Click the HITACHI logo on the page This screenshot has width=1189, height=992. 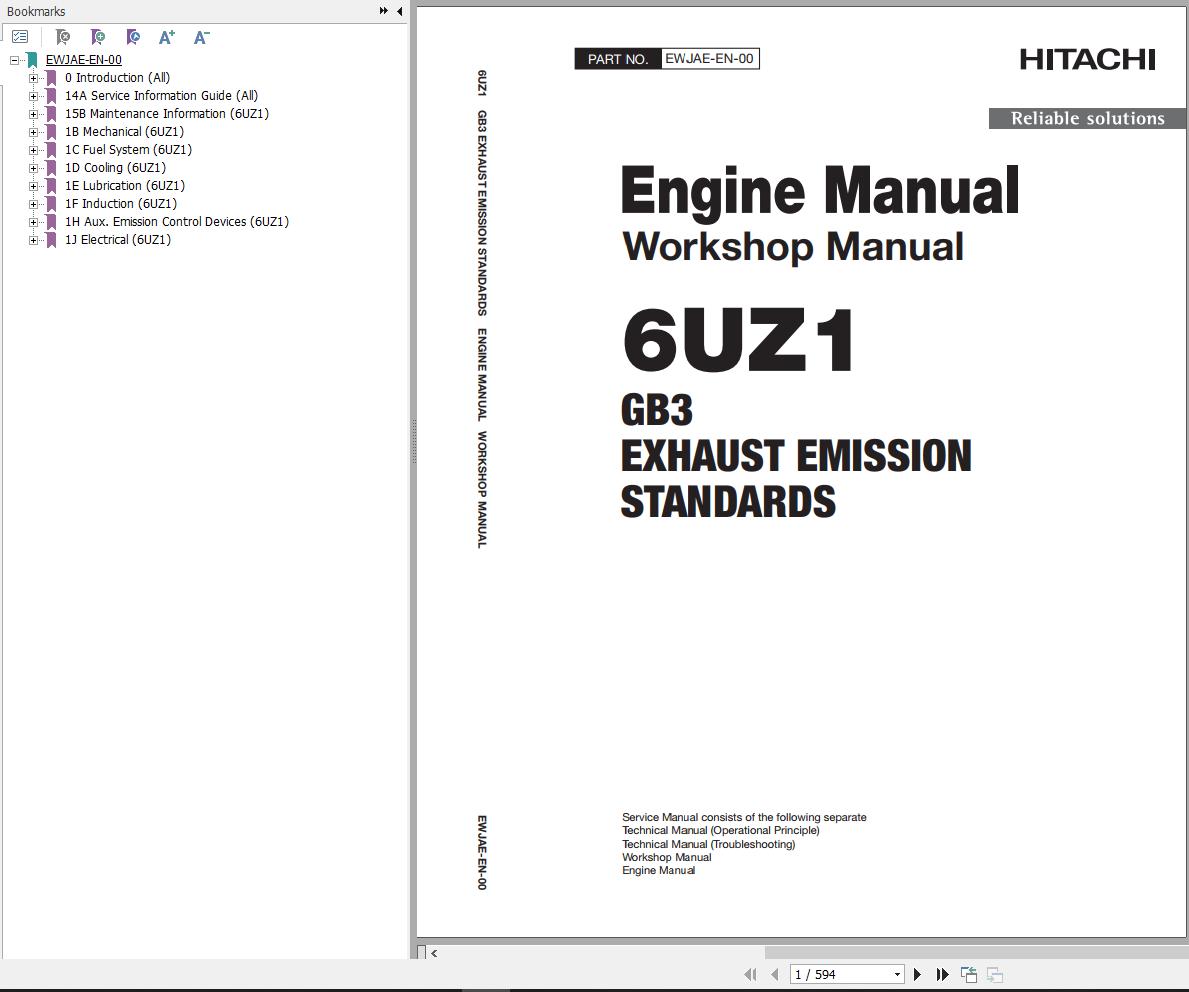pyautogui.click(x=1087, y=59)
